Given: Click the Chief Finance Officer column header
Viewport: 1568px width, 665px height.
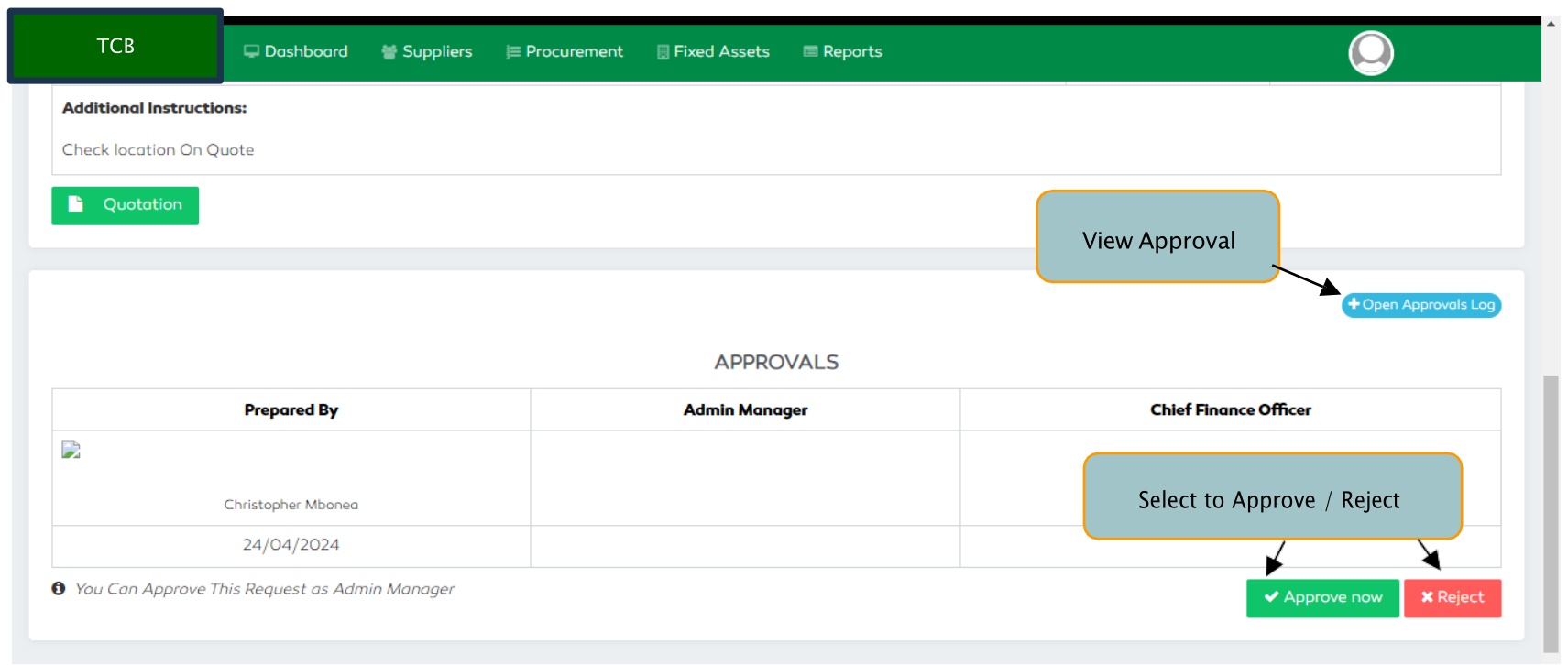Looking at the screenshot, I should 1231,410.
